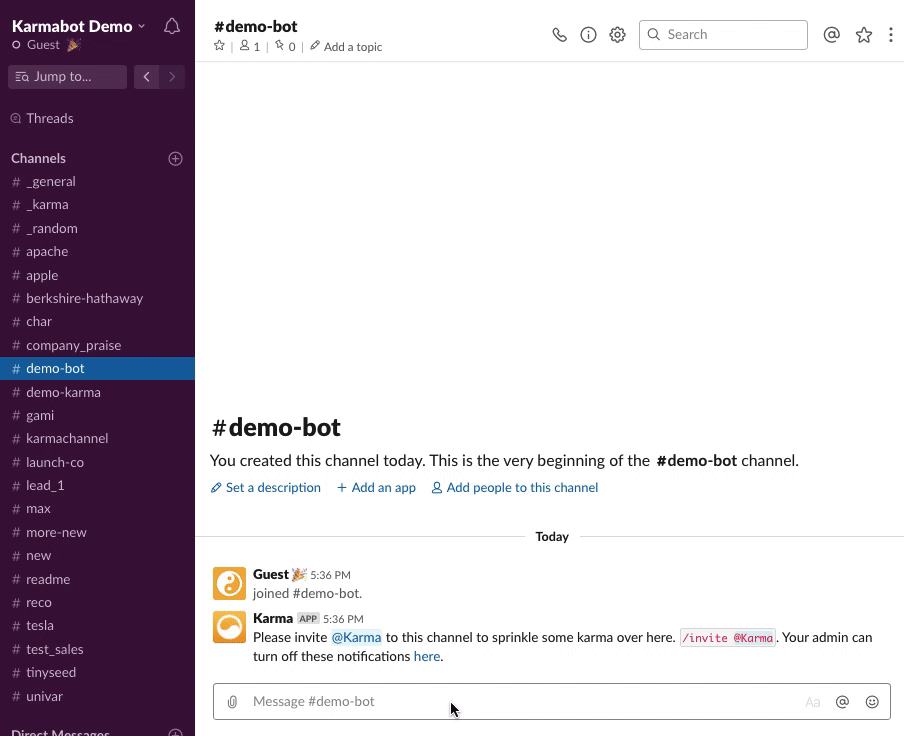Open the max channel
The height and width of the screenshot is (736, 904).
97,509
